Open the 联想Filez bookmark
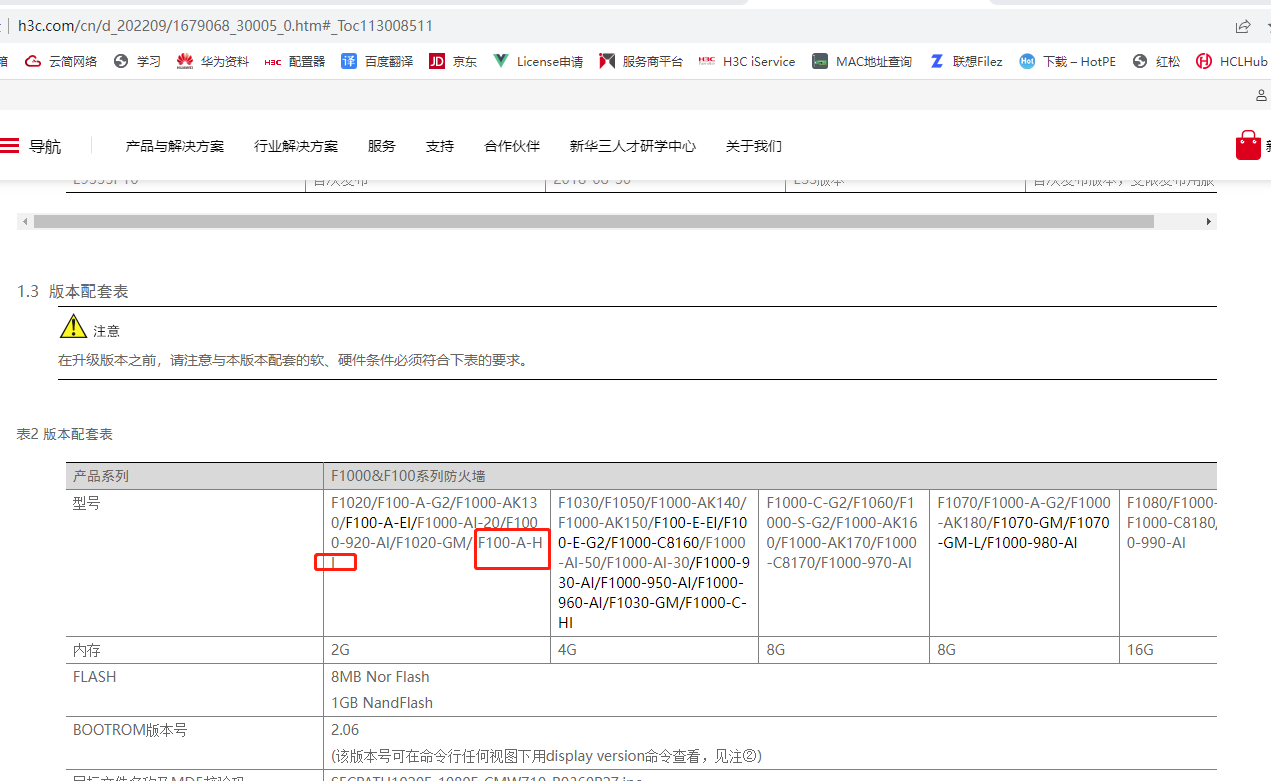Viewport: 1271px width, 781px height. coord(965,61)
